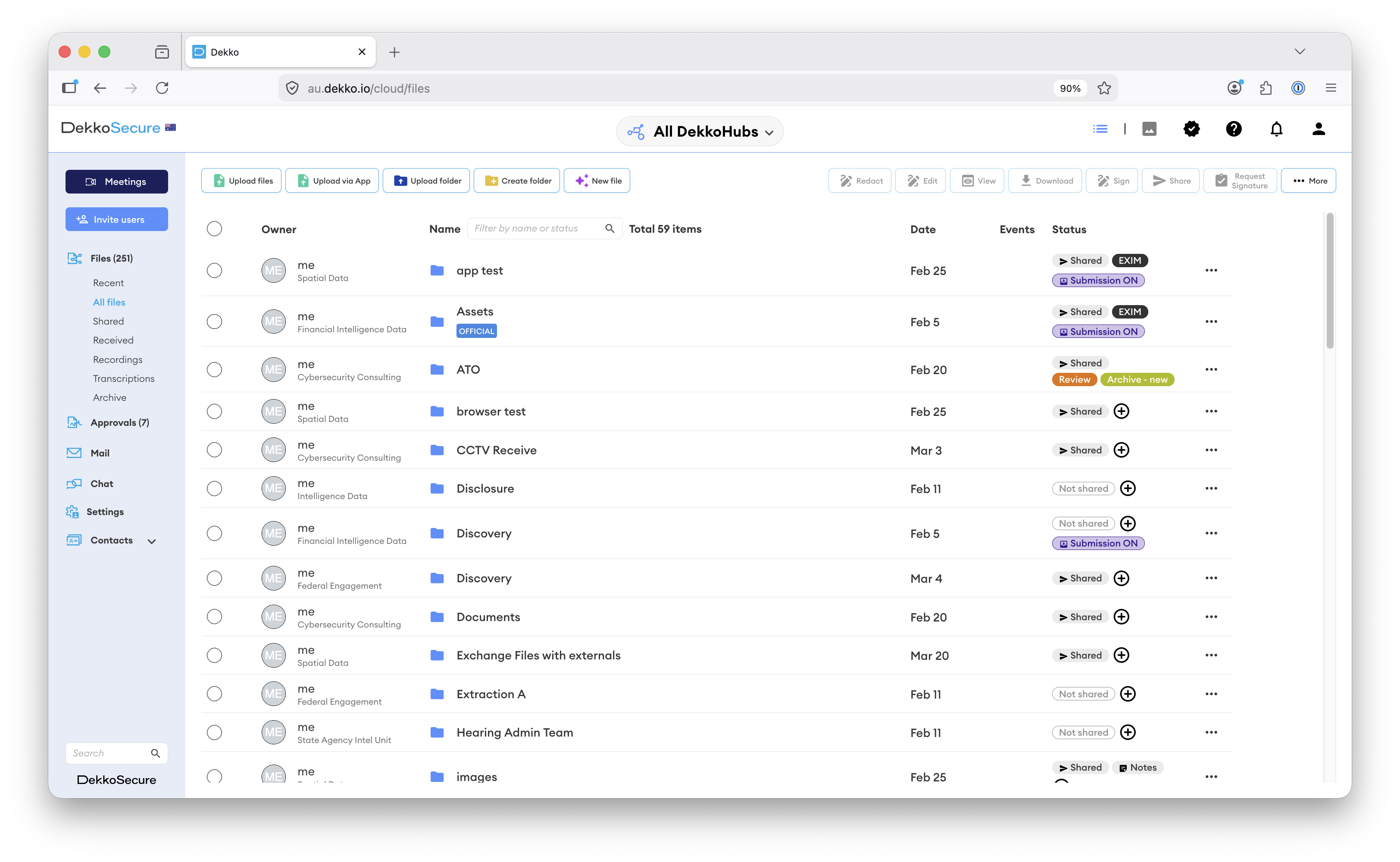
Task: Click the New file button
Action: pyautogui.click(x=597, y=181)
